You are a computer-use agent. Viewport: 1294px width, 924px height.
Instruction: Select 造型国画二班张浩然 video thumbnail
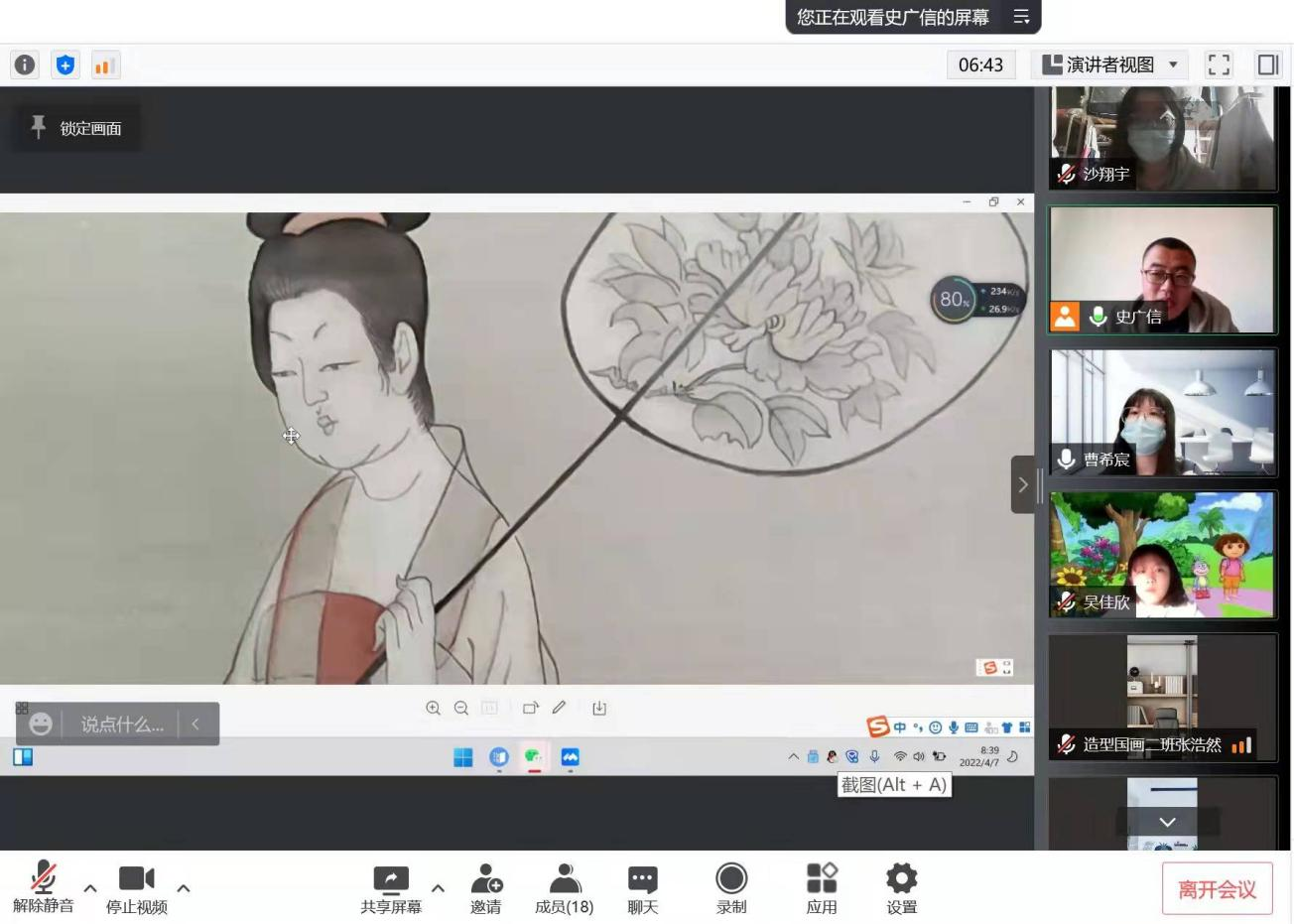click(x=1162, y=698)
